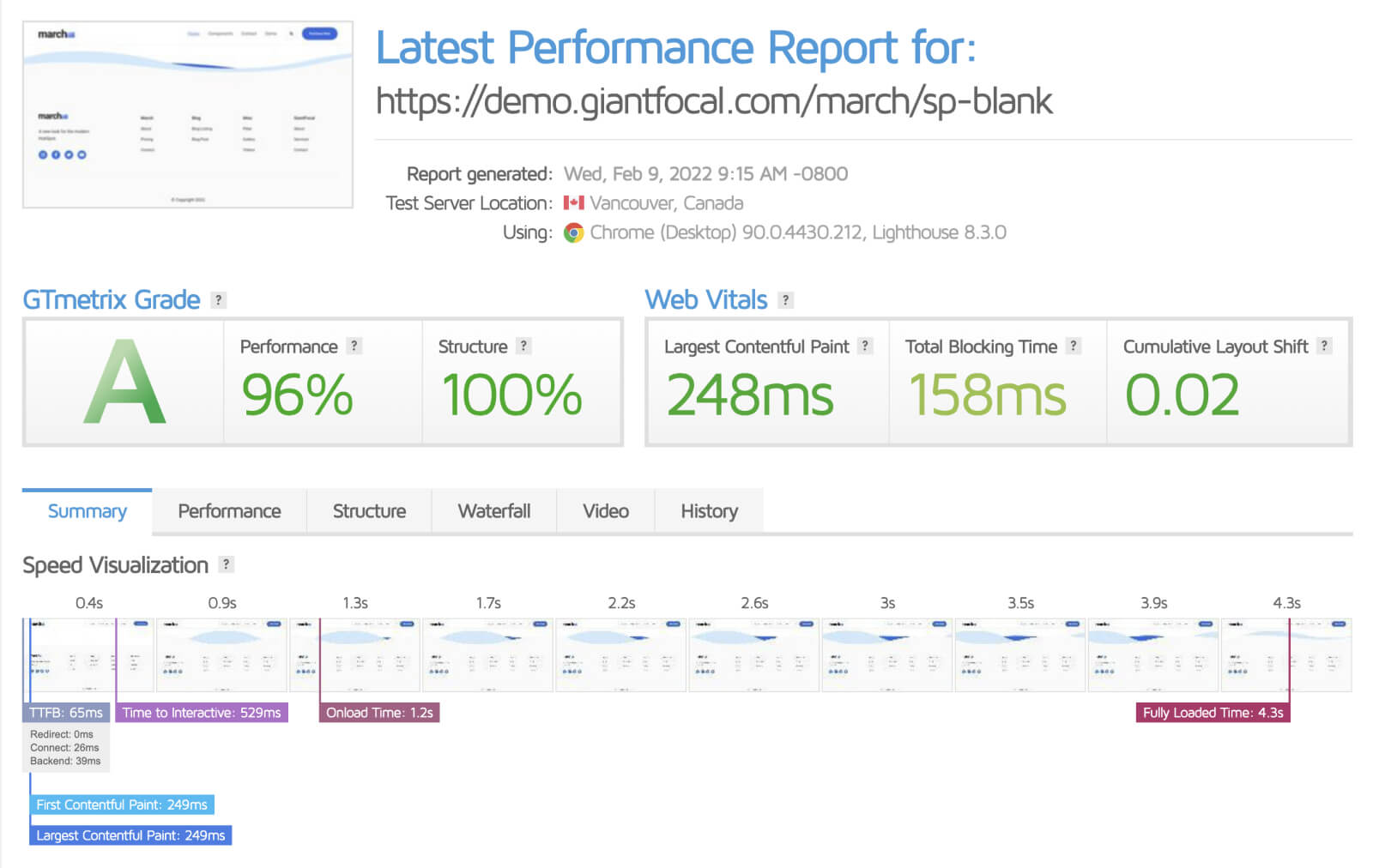This screenshot has width=1373, height=868.
Task: Click the 248ms Largest Contentful Paint value
Action: (750, 395)
